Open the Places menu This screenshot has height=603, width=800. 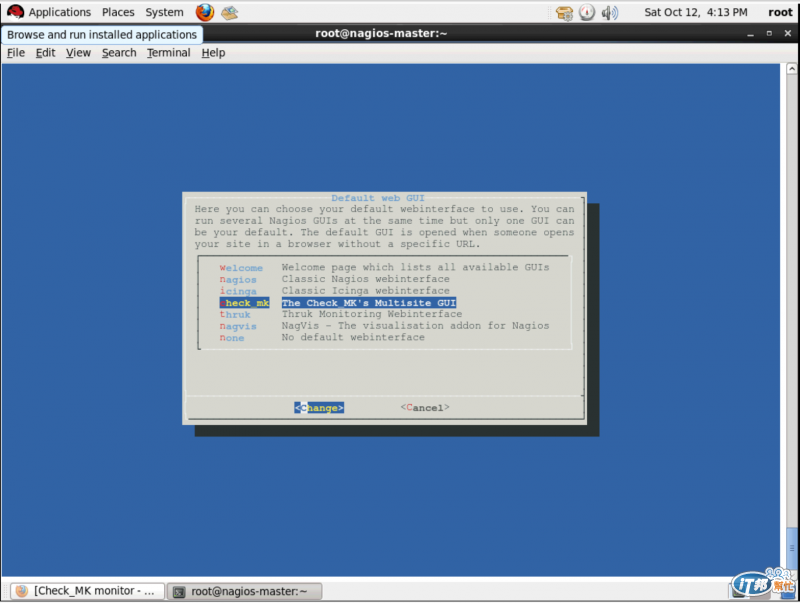118,12
